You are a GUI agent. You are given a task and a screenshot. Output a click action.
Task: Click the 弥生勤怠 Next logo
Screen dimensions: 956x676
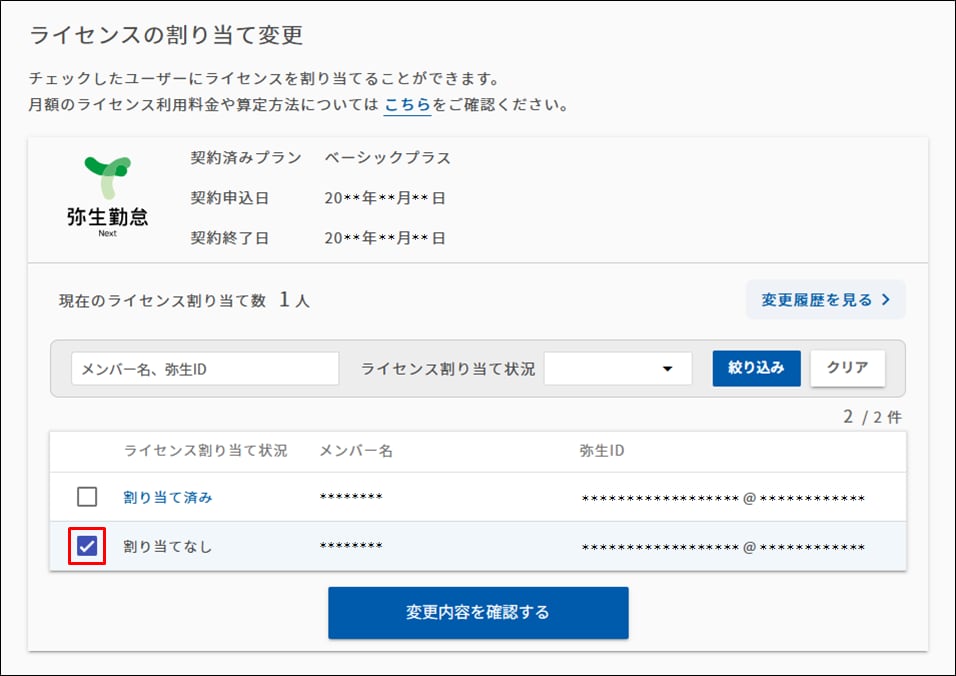point(107,196)
